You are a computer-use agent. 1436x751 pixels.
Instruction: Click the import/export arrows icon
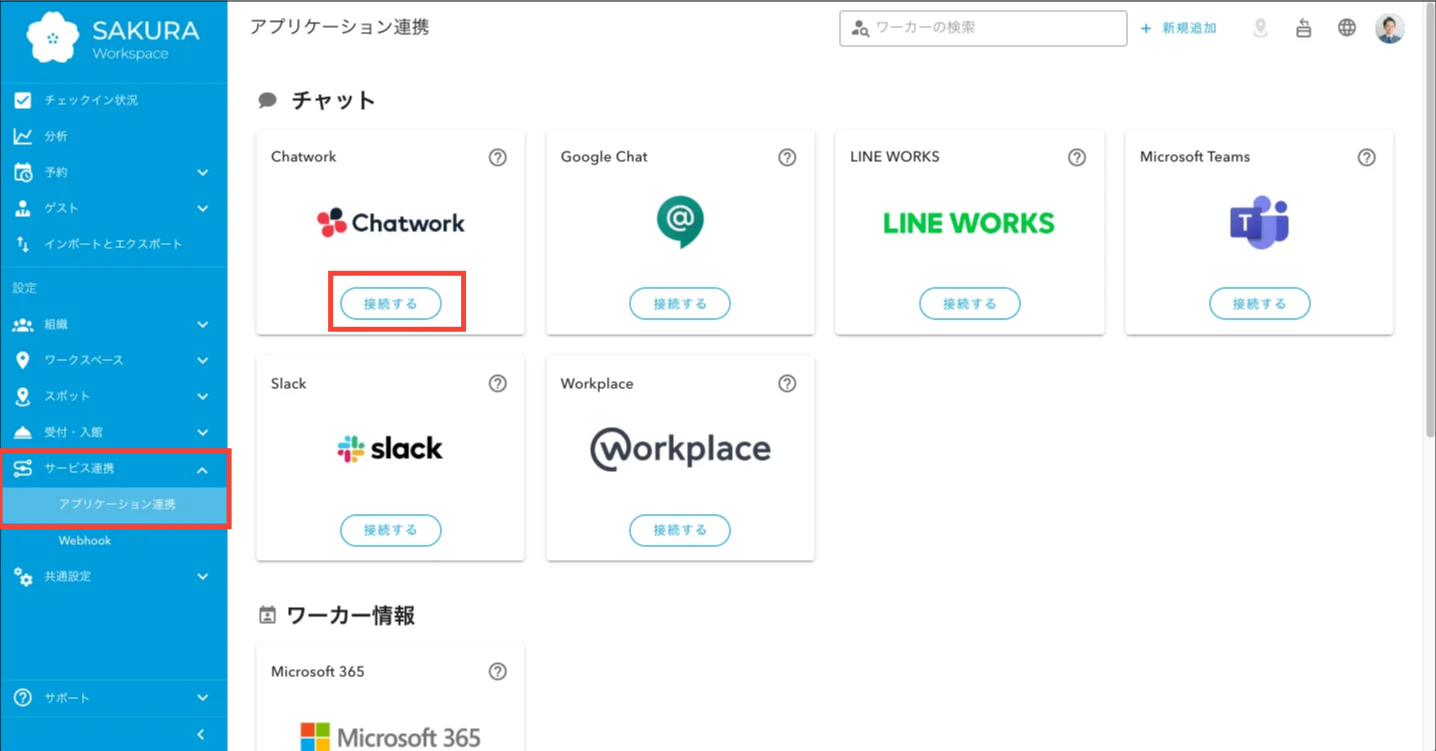point(22,244)
